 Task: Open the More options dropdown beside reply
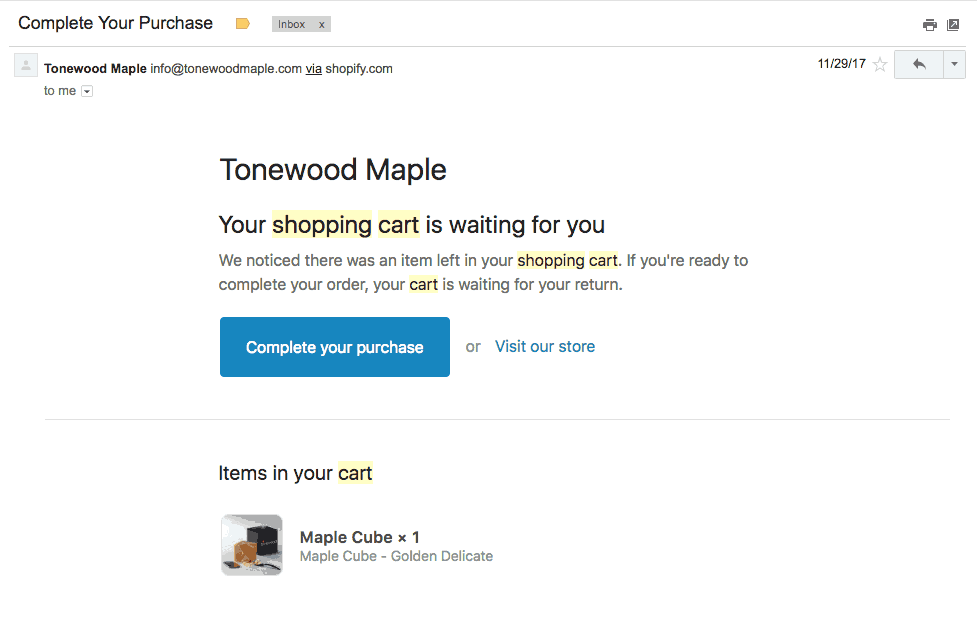[x=954, y=64]
